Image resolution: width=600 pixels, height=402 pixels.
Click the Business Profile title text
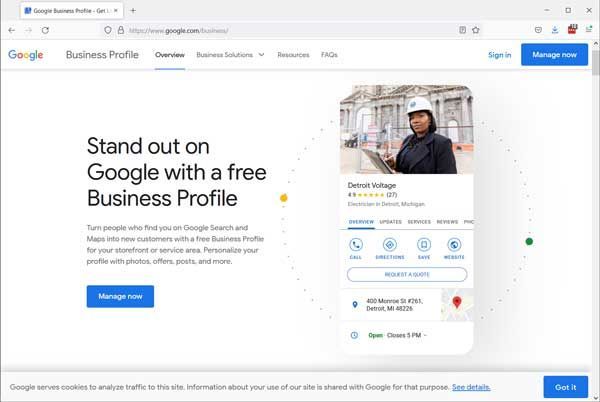102,55
